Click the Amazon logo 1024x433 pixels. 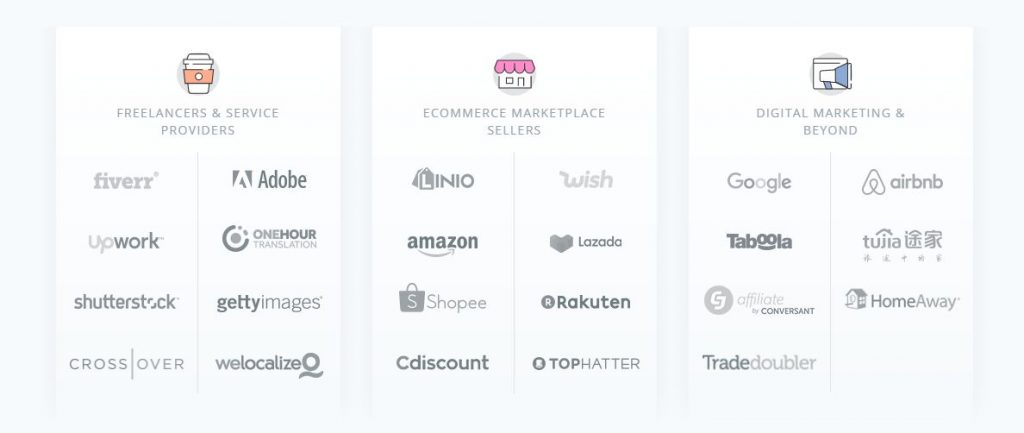442,244
